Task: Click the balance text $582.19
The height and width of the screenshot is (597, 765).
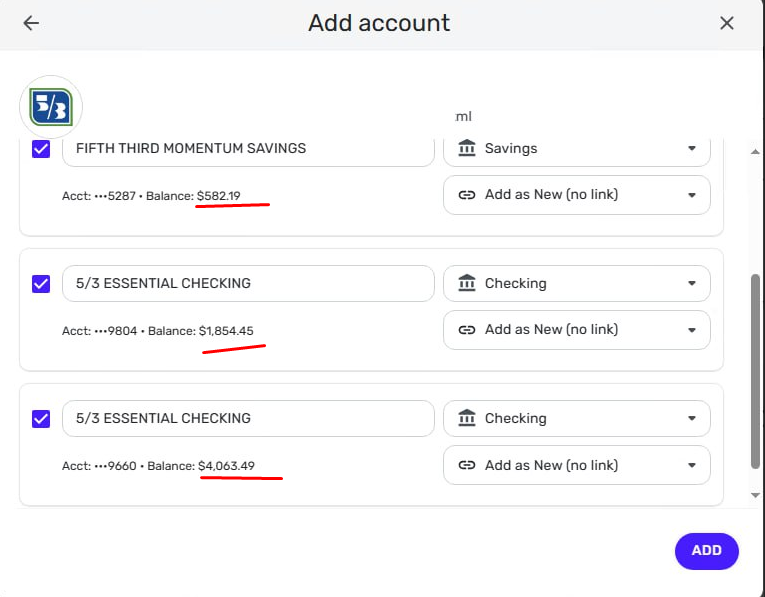Action: (219, 196)
